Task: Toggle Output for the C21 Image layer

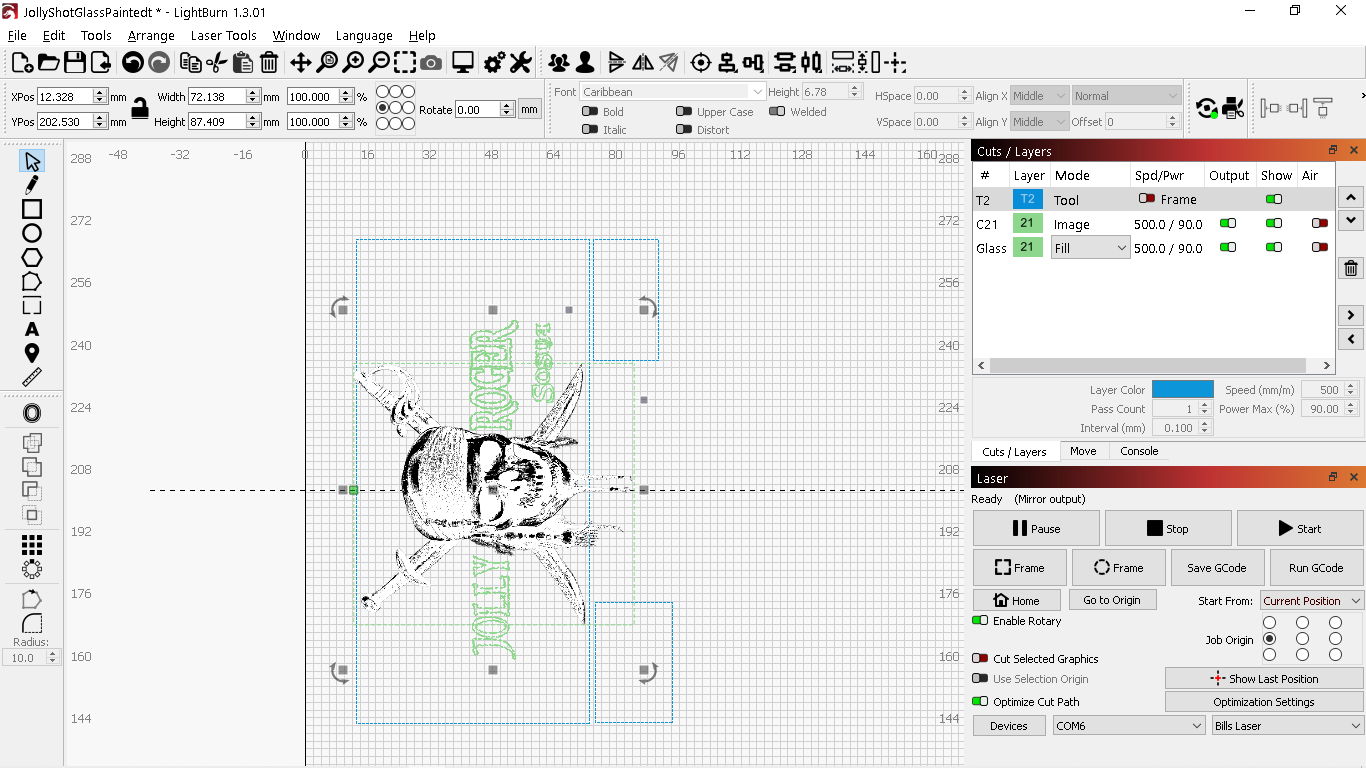Action: coord(1227,224)
